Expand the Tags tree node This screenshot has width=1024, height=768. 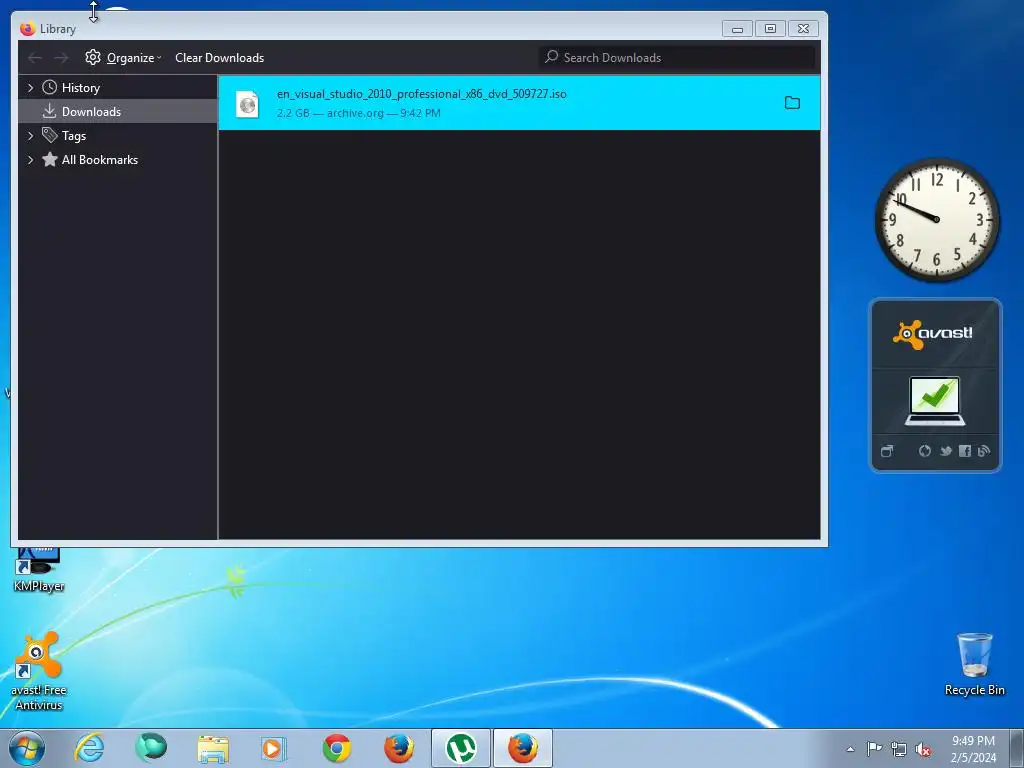pos(30,136)
